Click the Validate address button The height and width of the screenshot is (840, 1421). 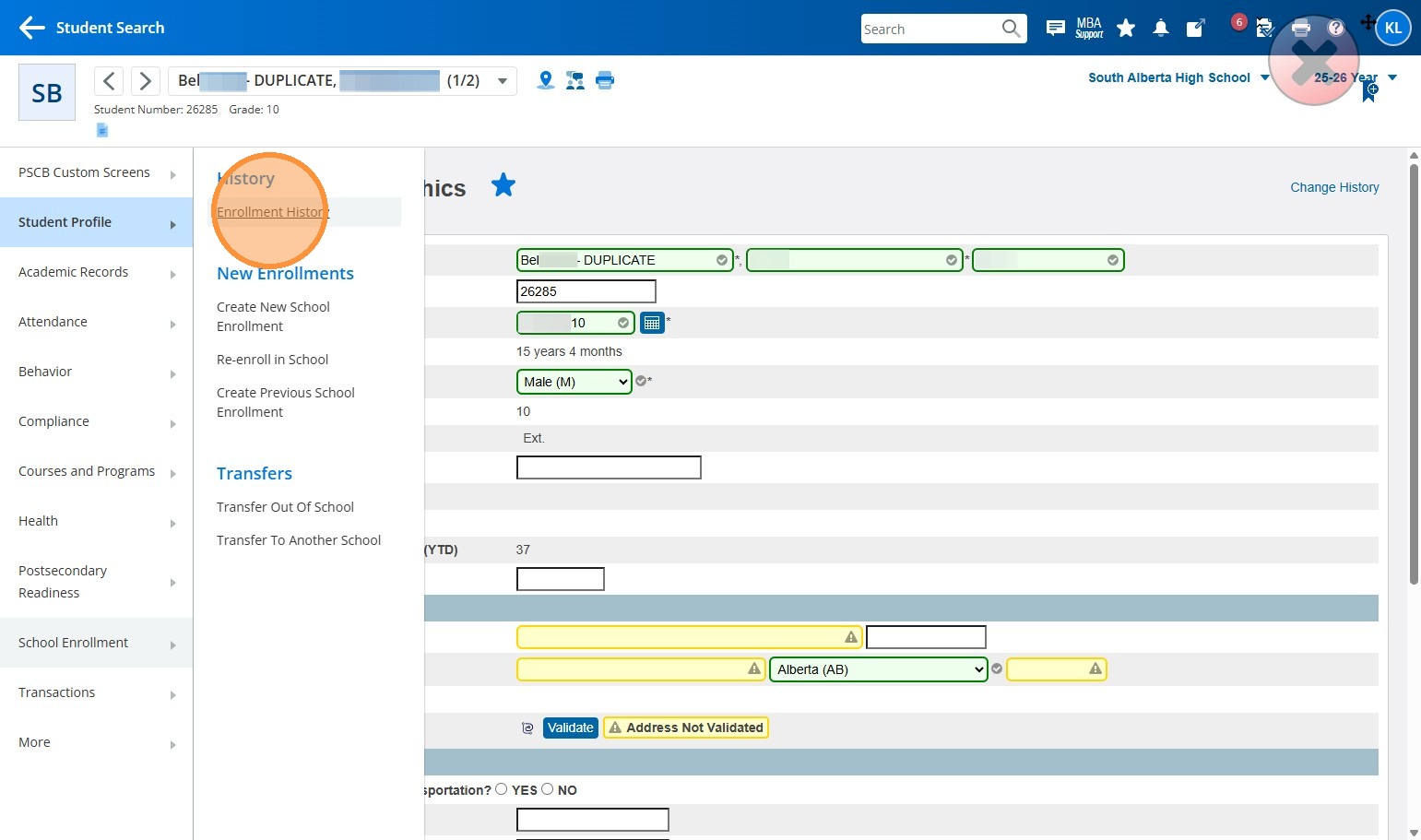point(570,728)
